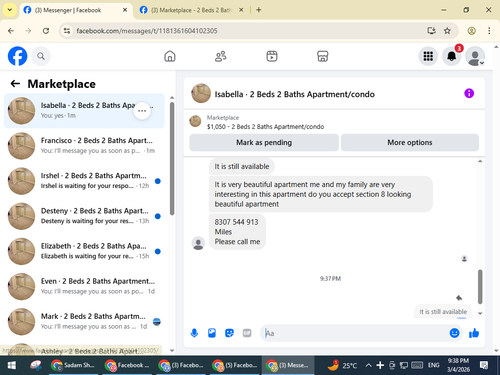This screenshot has height=375, width=500.
Task: Click install app icon in address bar
Action: coord(431,31)
